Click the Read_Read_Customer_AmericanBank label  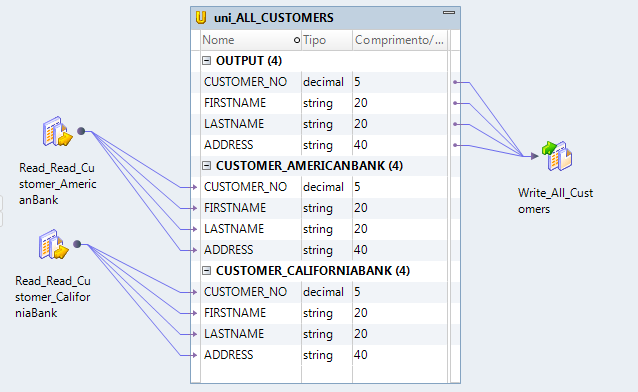coord(58,184)
